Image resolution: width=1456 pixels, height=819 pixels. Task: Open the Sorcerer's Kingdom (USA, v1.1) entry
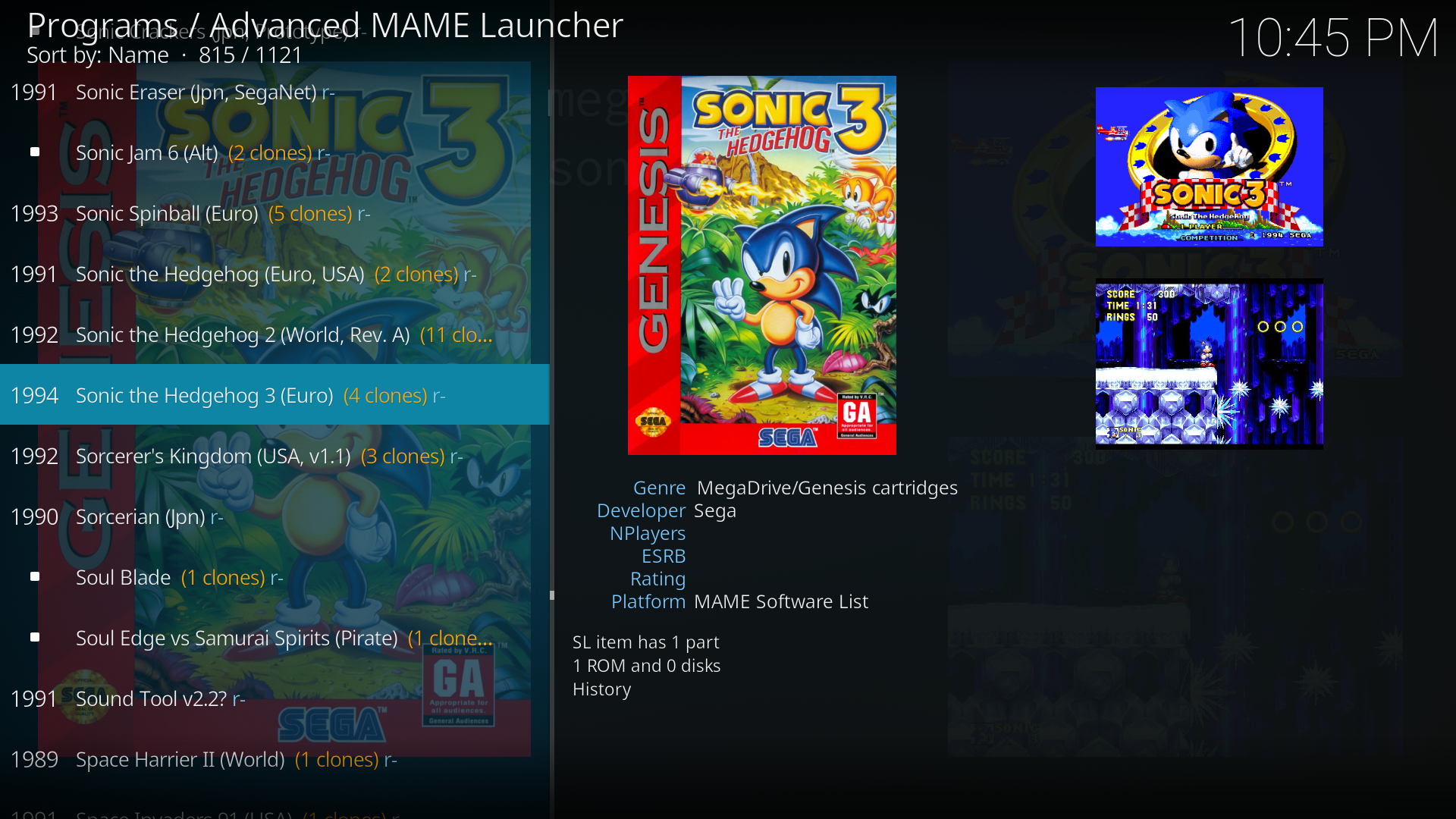pyautogui.click(x=212, y=456)
